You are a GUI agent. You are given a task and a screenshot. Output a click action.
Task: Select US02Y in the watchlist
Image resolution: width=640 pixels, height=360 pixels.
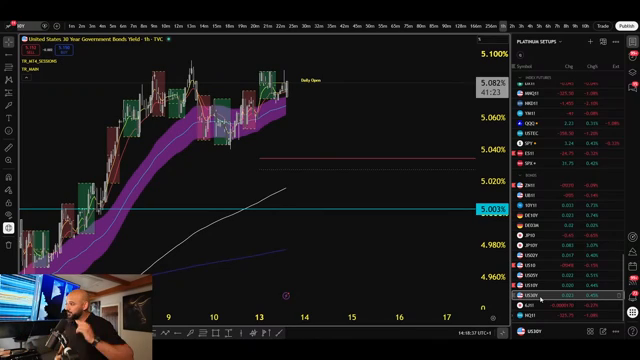pyautogui.click(x=567, y=255)
